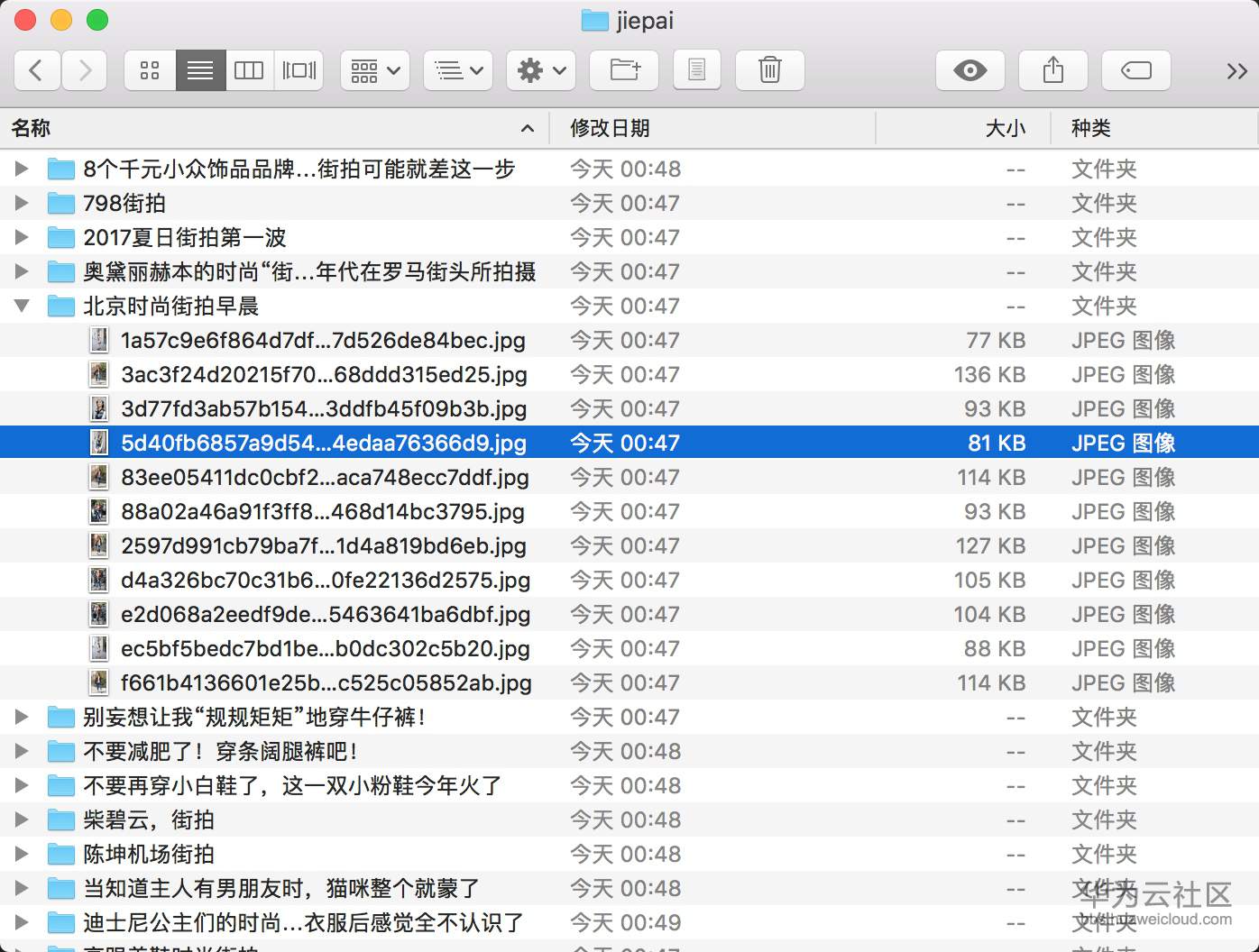Image resolution: width=1259 pixels, height=952 pixels.
Task: Select file 2597d991cb79ba7f…1d4a819bd6eb.jpg
Action: (x=629, y=545)
